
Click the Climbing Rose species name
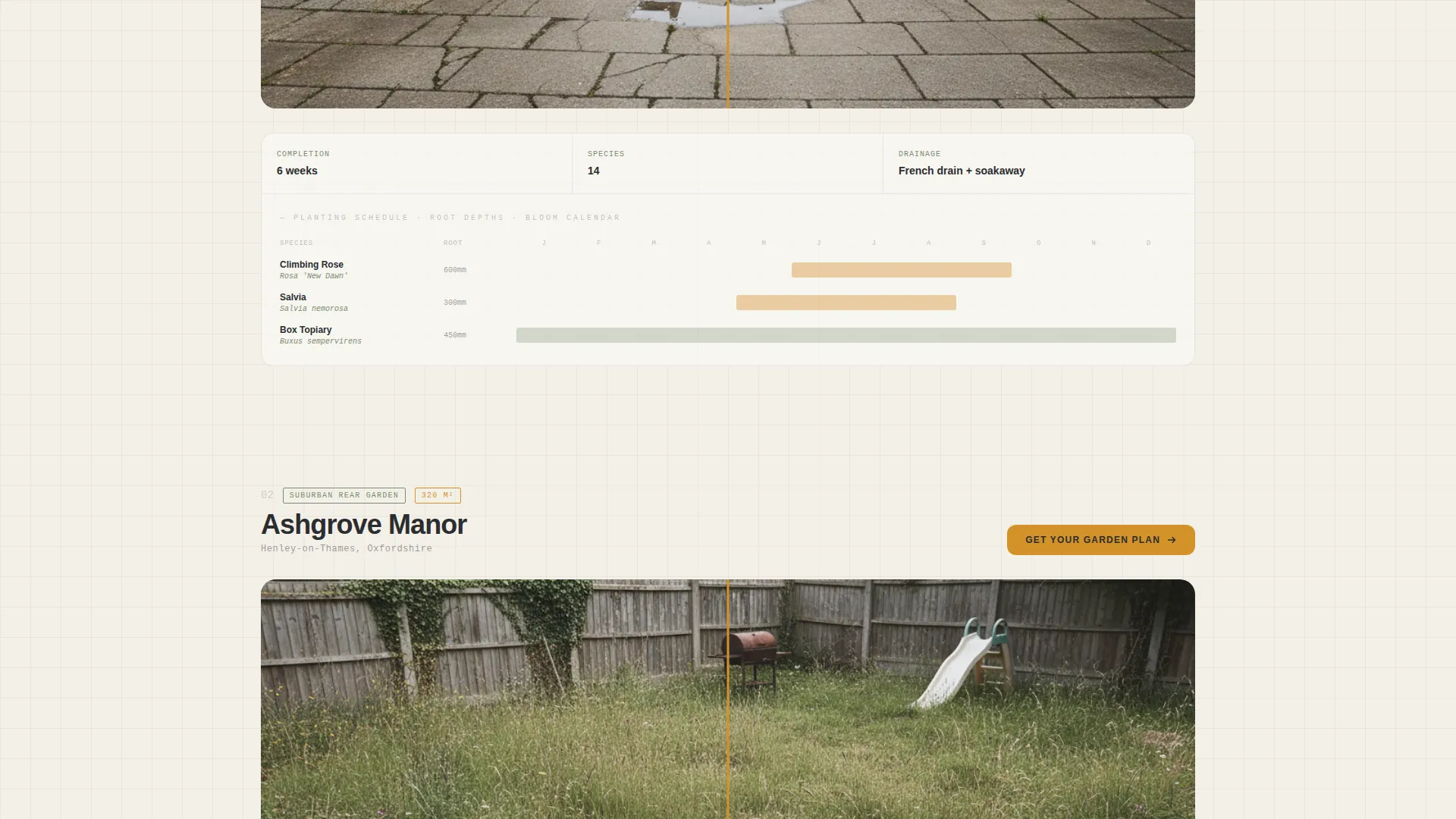pos(312,265)
